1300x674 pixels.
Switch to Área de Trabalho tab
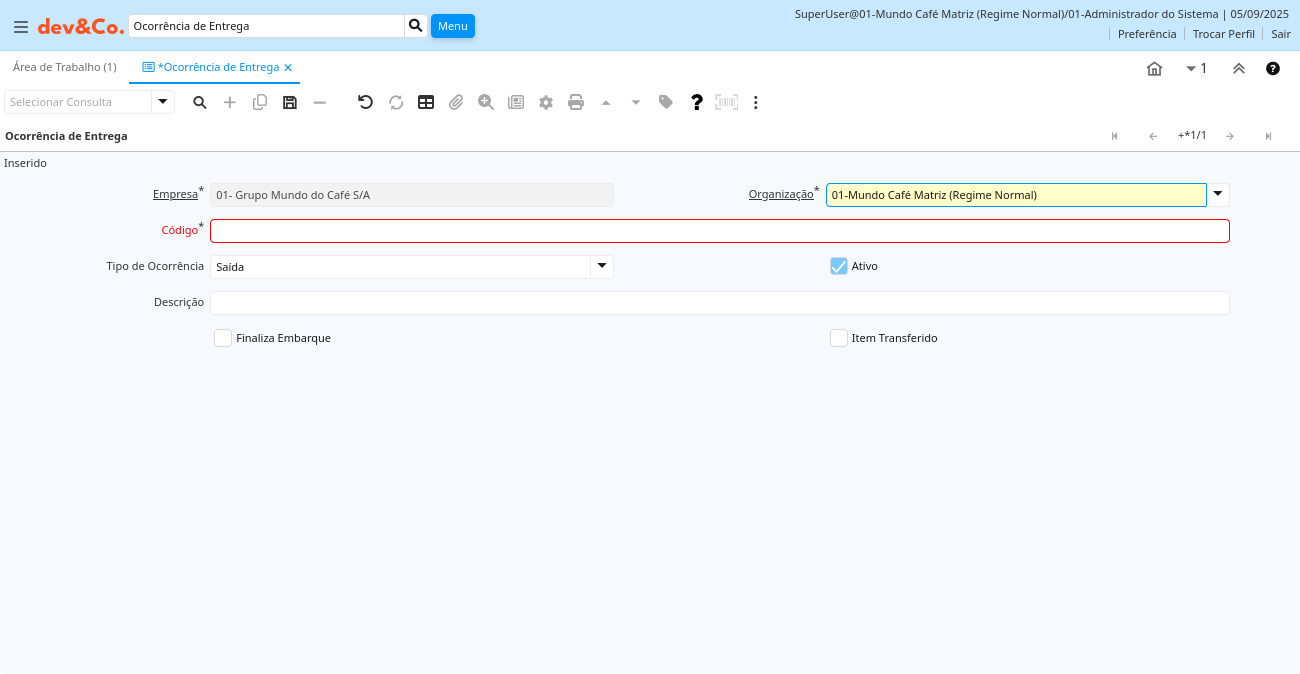pyautogui.click(x=65, y=67)
